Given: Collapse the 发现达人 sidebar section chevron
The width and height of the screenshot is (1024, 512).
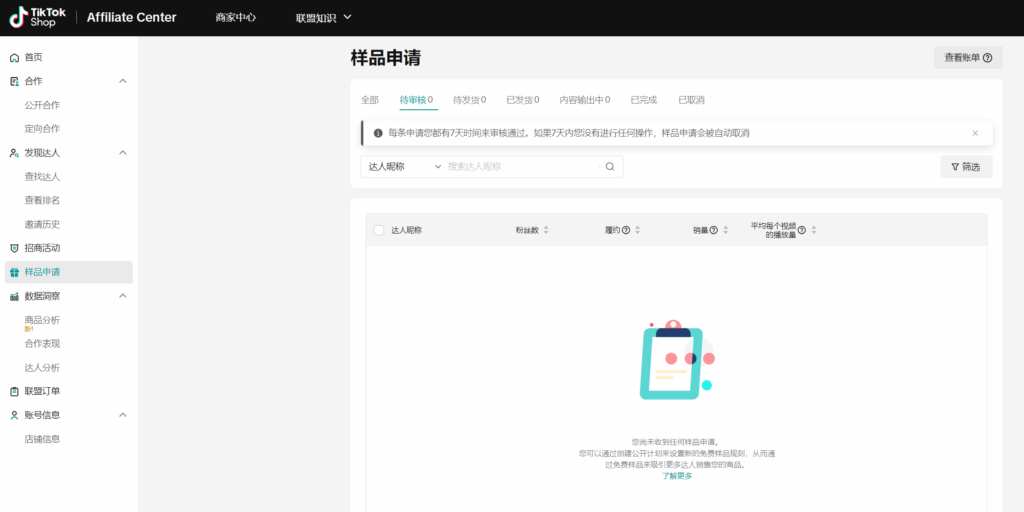Looking at the screenshot, I should tap(123, 153).
